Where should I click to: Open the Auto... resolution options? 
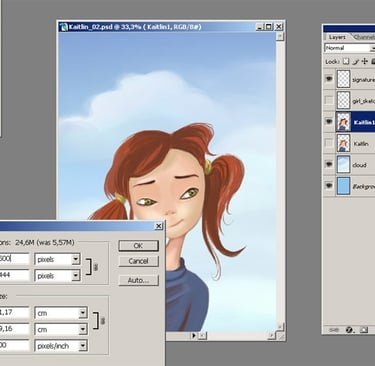[x=138, y=280]
